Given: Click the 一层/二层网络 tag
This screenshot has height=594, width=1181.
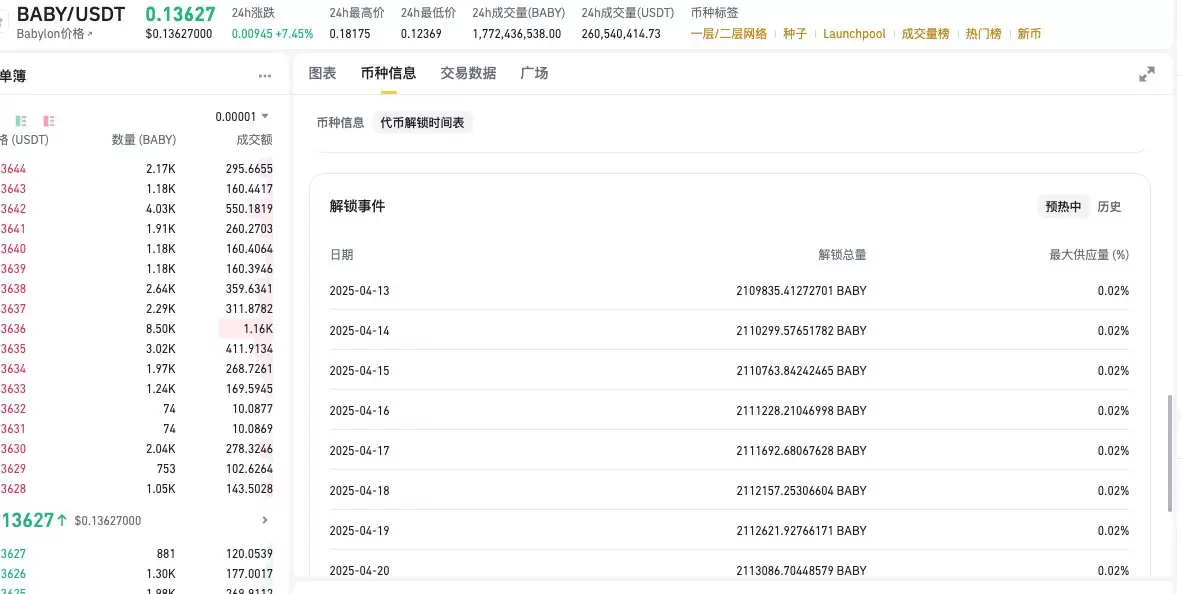Looking at the screenshot, I should tap(728, 34).
